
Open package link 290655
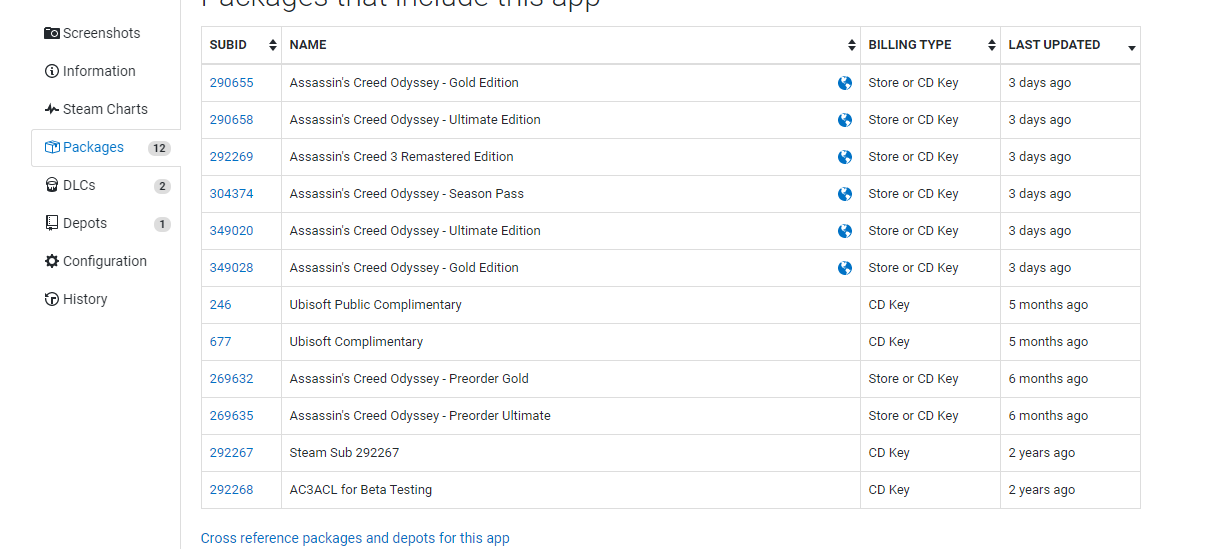pyautogui.click(x=231, y=83)
